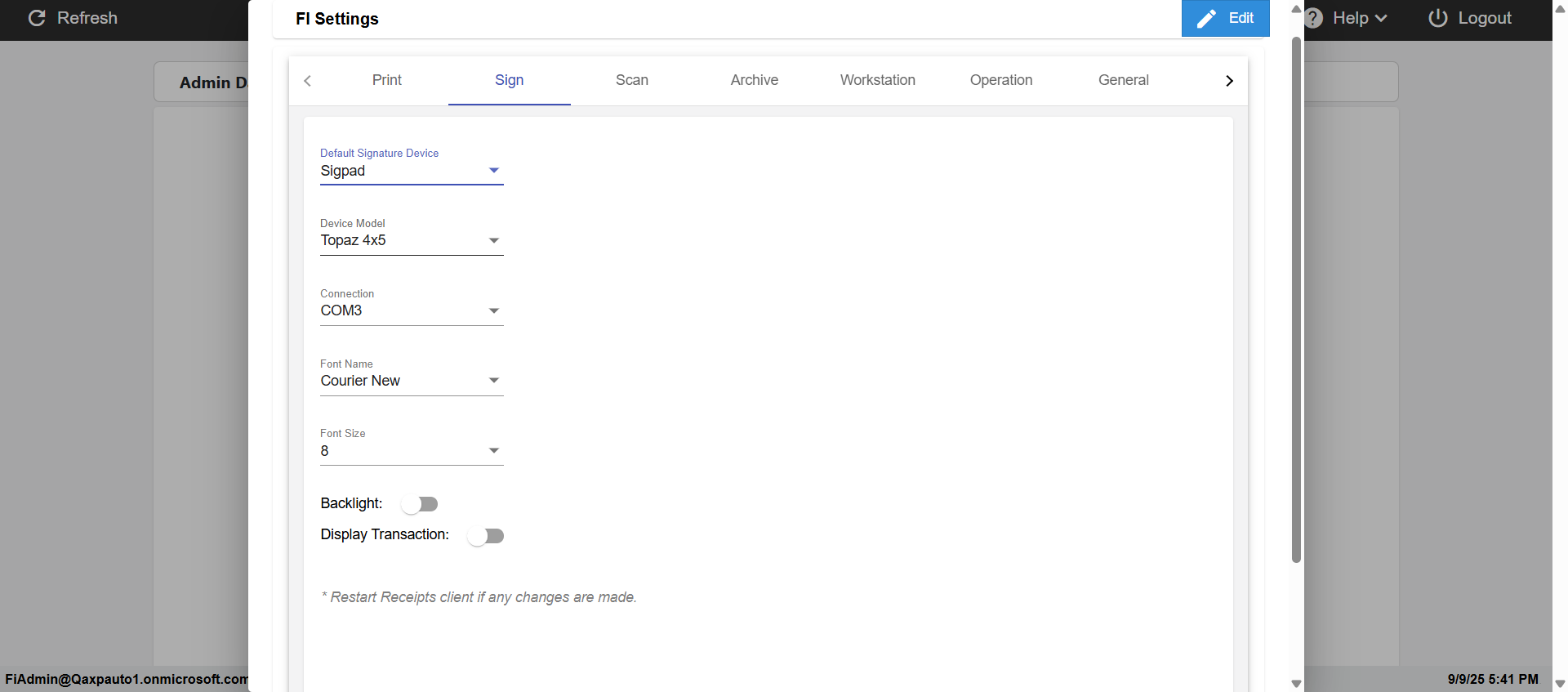Screen dimensions: 1568x692
Task: Click the Logout power icon
Action: click(x=1438, y=18)
